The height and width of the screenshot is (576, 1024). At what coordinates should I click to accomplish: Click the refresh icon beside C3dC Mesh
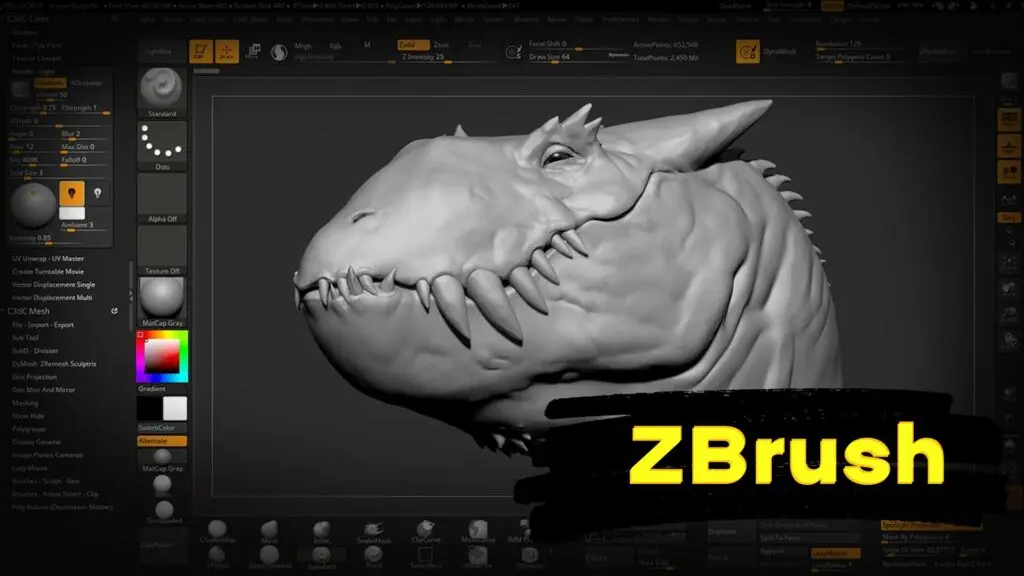pyautogui.click(x=114, y=312)
